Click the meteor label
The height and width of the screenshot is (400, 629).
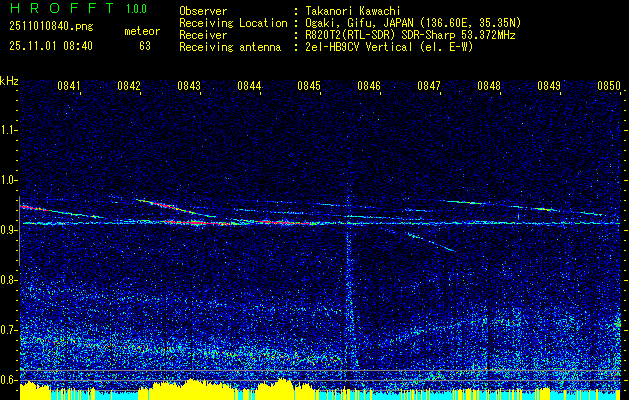coord(142,31)
